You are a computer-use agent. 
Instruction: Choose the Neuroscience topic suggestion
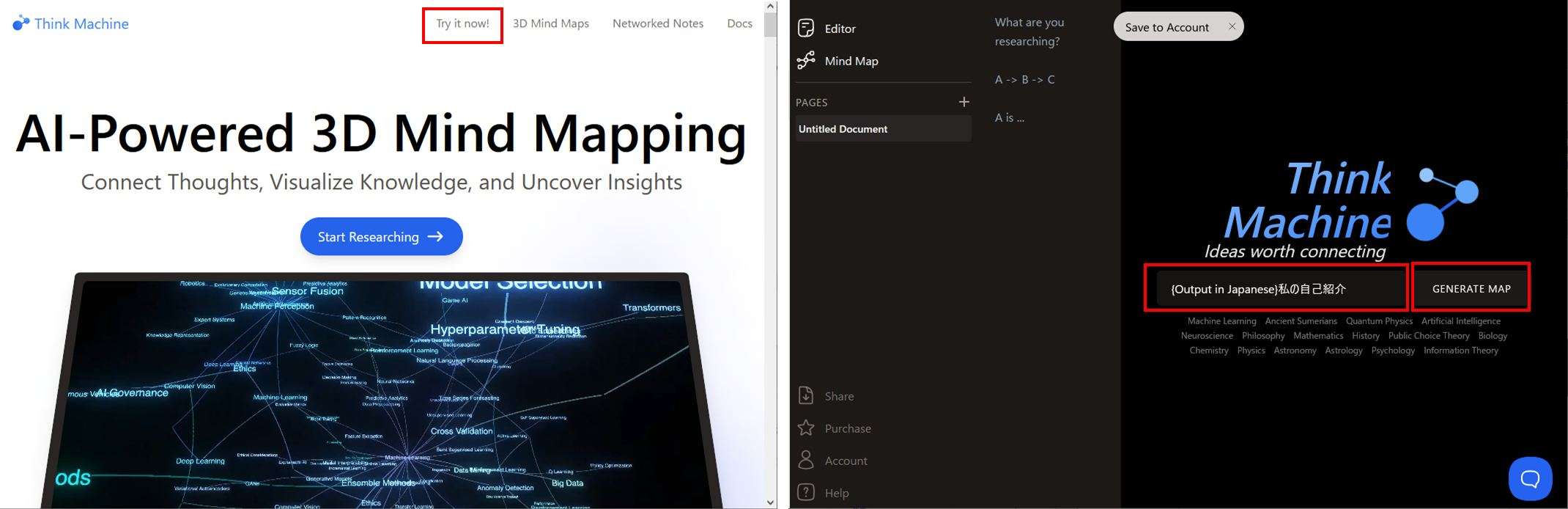pyautogui.click(x=1207, y=336)
